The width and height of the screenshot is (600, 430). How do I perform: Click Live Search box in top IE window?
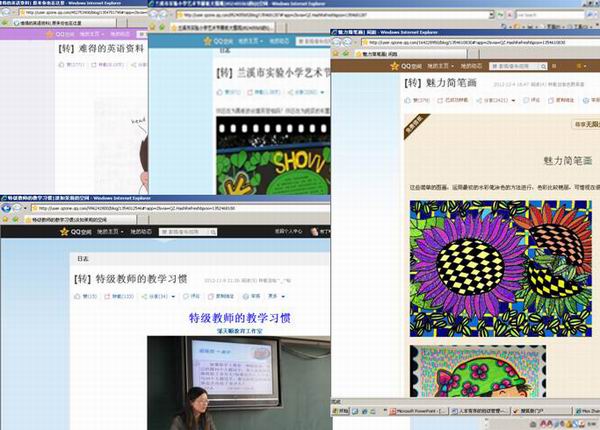[x=550, y=15]
